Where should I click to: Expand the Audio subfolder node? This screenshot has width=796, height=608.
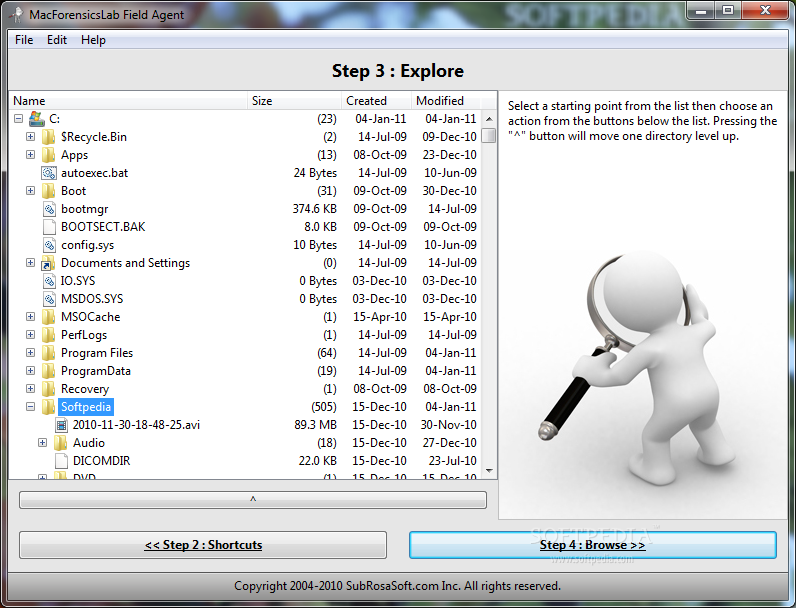click(43, 443)
